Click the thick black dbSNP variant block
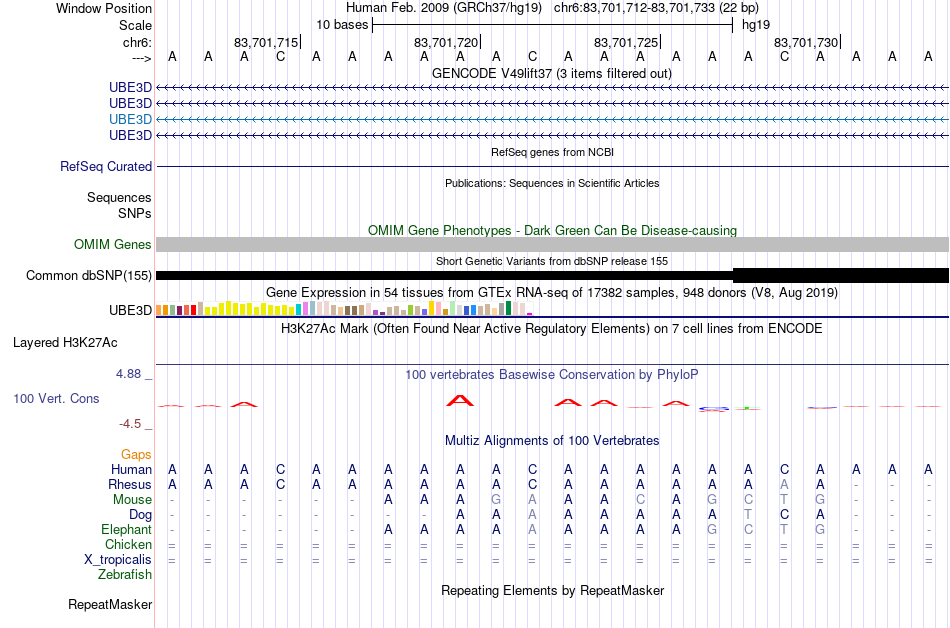The height and width of the screenshot is (628, 950). (840, 276)
